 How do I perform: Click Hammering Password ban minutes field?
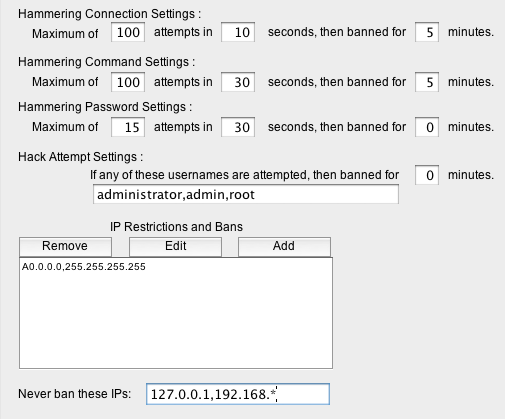point(427,127)
